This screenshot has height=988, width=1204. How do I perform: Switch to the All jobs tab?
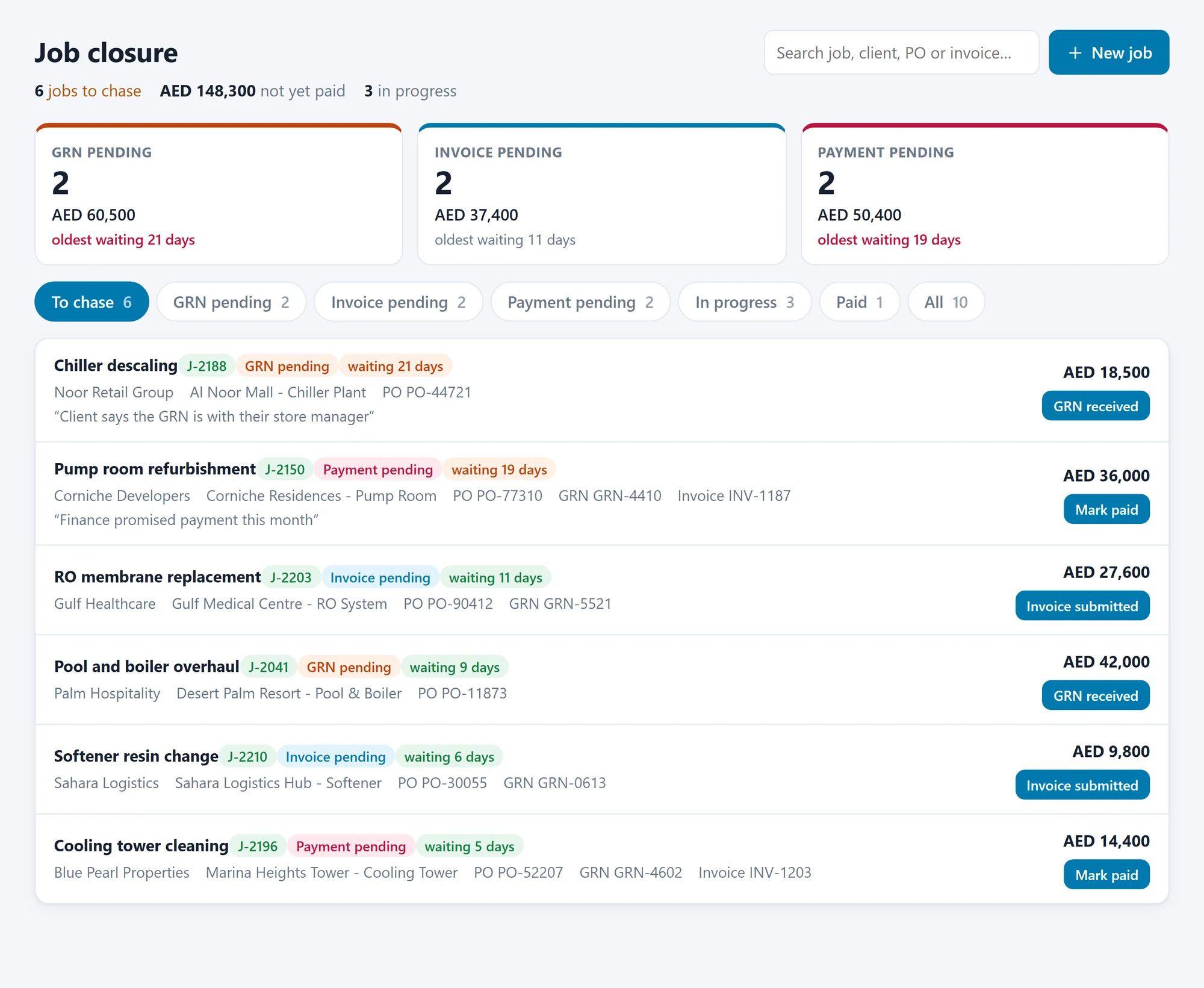(946, 302)
